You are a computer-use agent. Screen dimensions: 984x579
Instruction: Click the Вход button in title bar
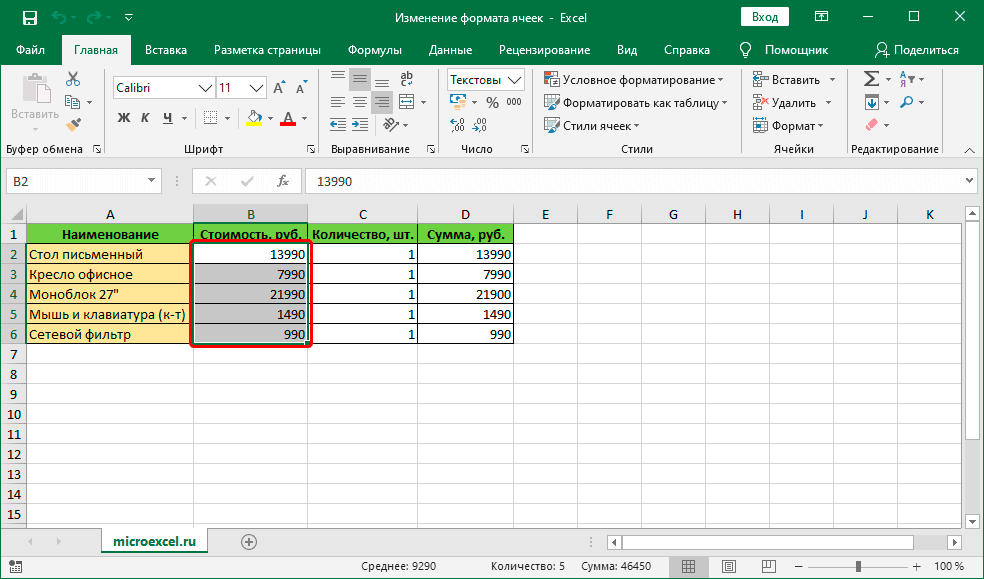click(766, 17)
